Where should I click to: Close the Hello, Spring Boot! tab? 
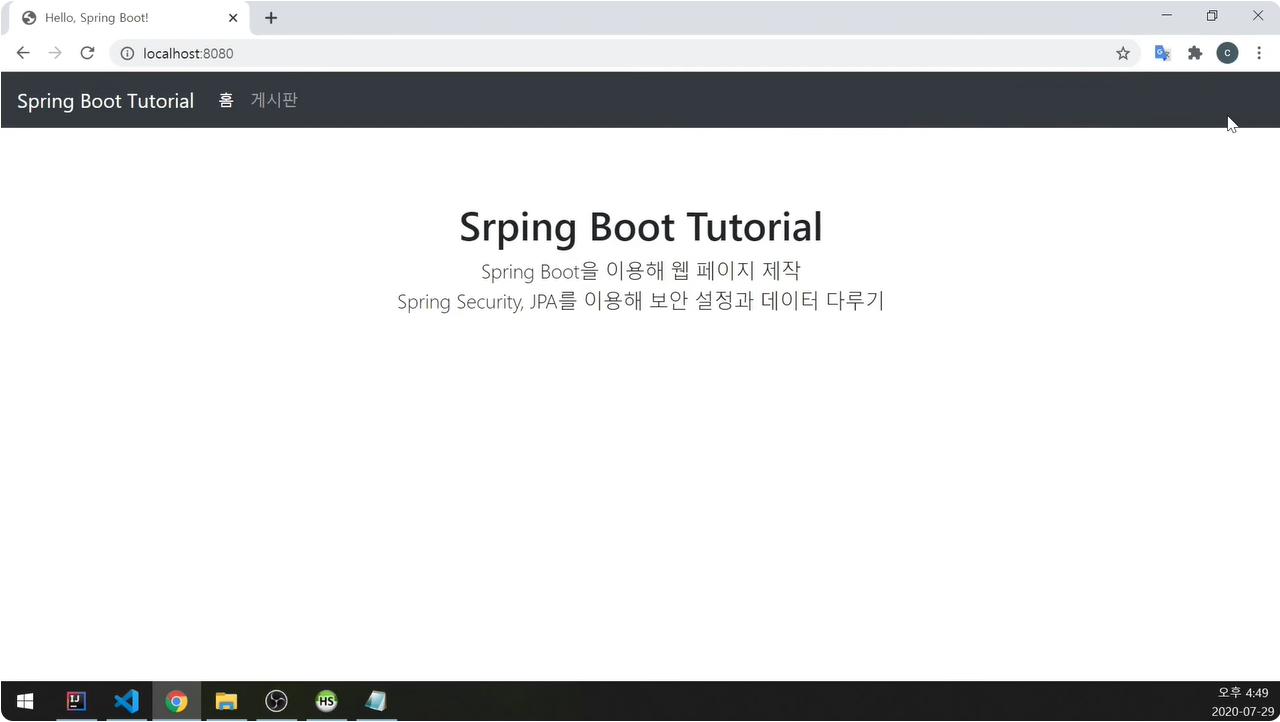pyautogui.click(x=233, y=18)
